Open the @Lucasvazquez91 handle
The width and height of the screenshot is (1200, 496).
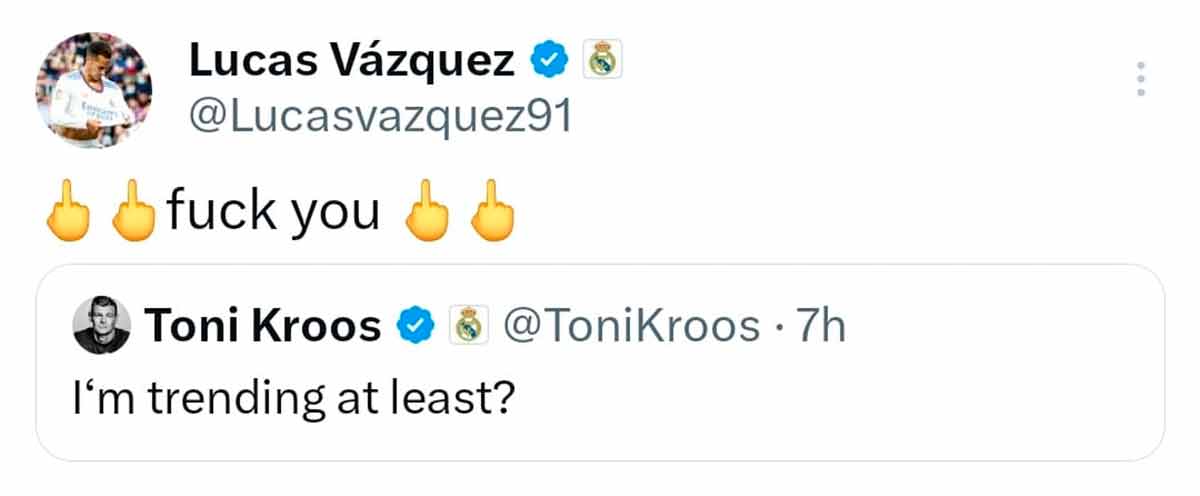pos(379,118)
